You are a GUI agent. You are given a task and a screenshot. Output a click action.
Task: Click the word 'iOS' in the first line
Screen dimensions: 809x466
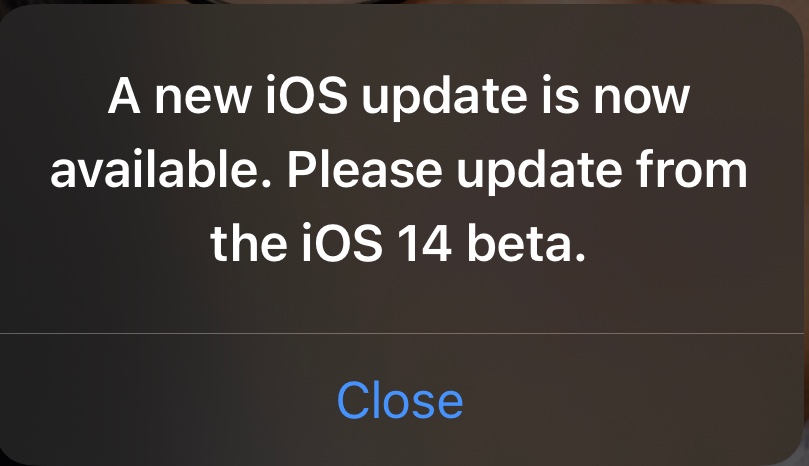(x=306, y=95)
